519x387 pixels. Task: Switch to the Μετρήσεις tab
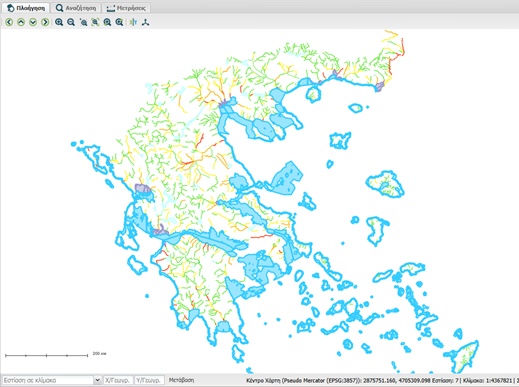click(126, 8)
